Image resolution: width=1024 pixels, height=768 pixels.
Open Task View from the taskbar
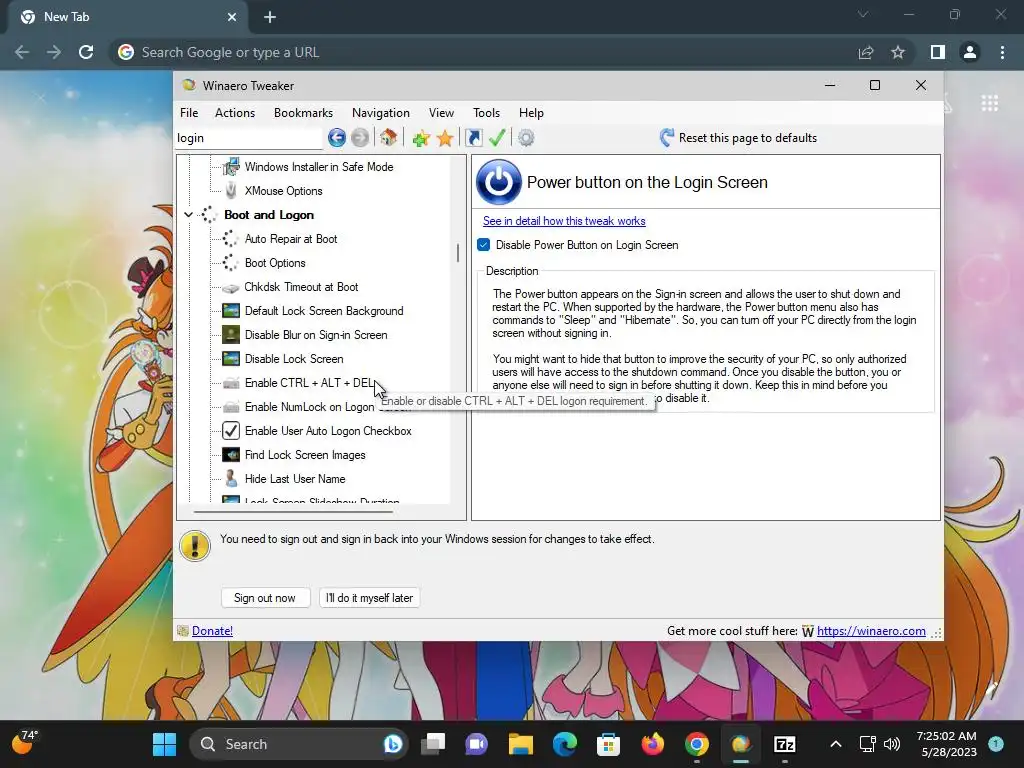click(432, 744)
